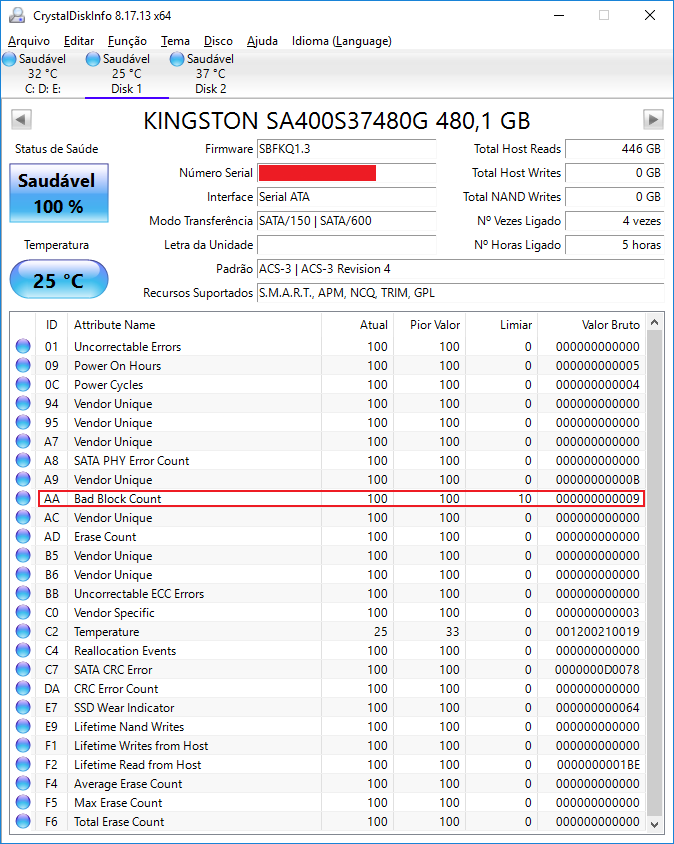
Task: Switch to the C: D: E: disk tab
Action: pos(43,74)
